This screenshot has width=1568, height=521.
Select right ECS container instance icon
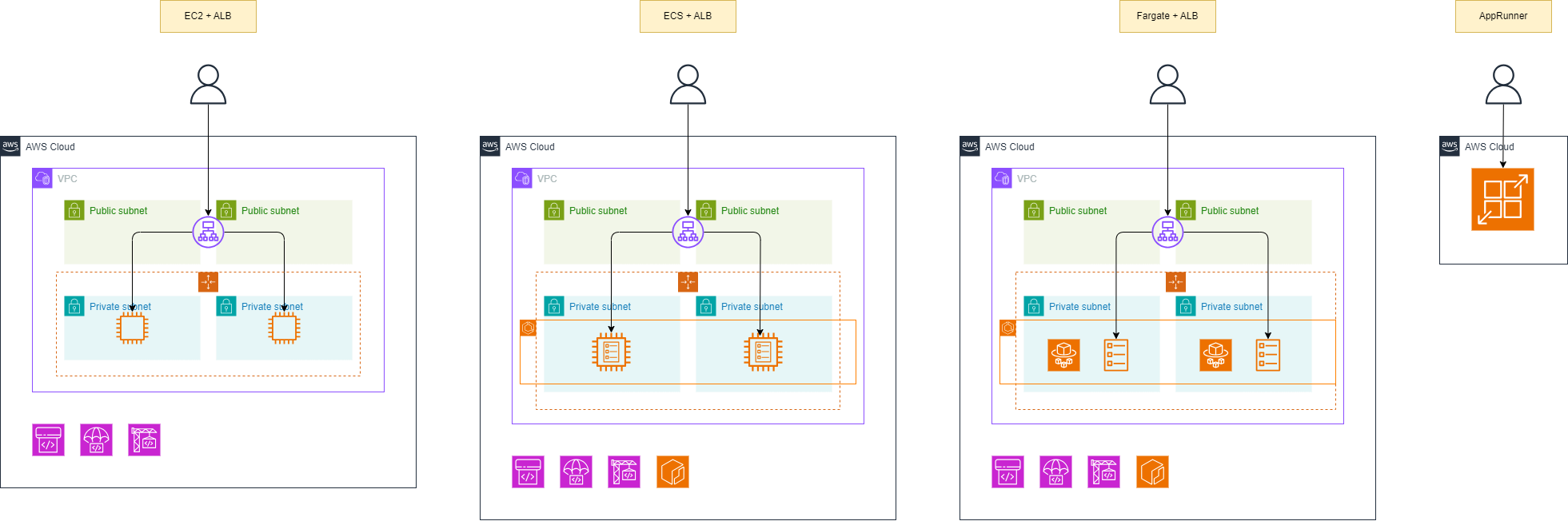(x=764, y=352)
